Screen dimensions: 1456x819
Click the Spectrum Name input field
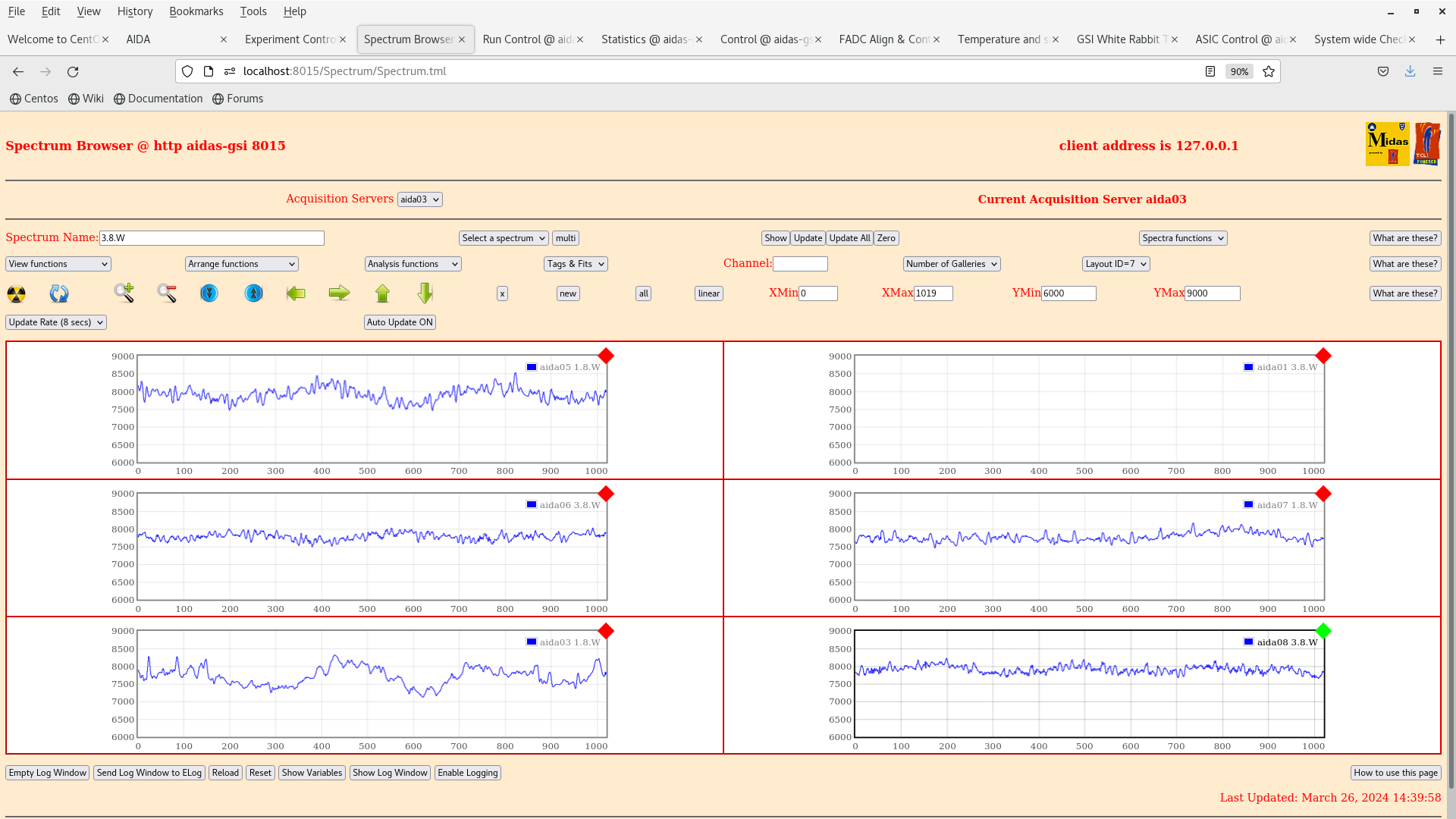pos(212,238)
